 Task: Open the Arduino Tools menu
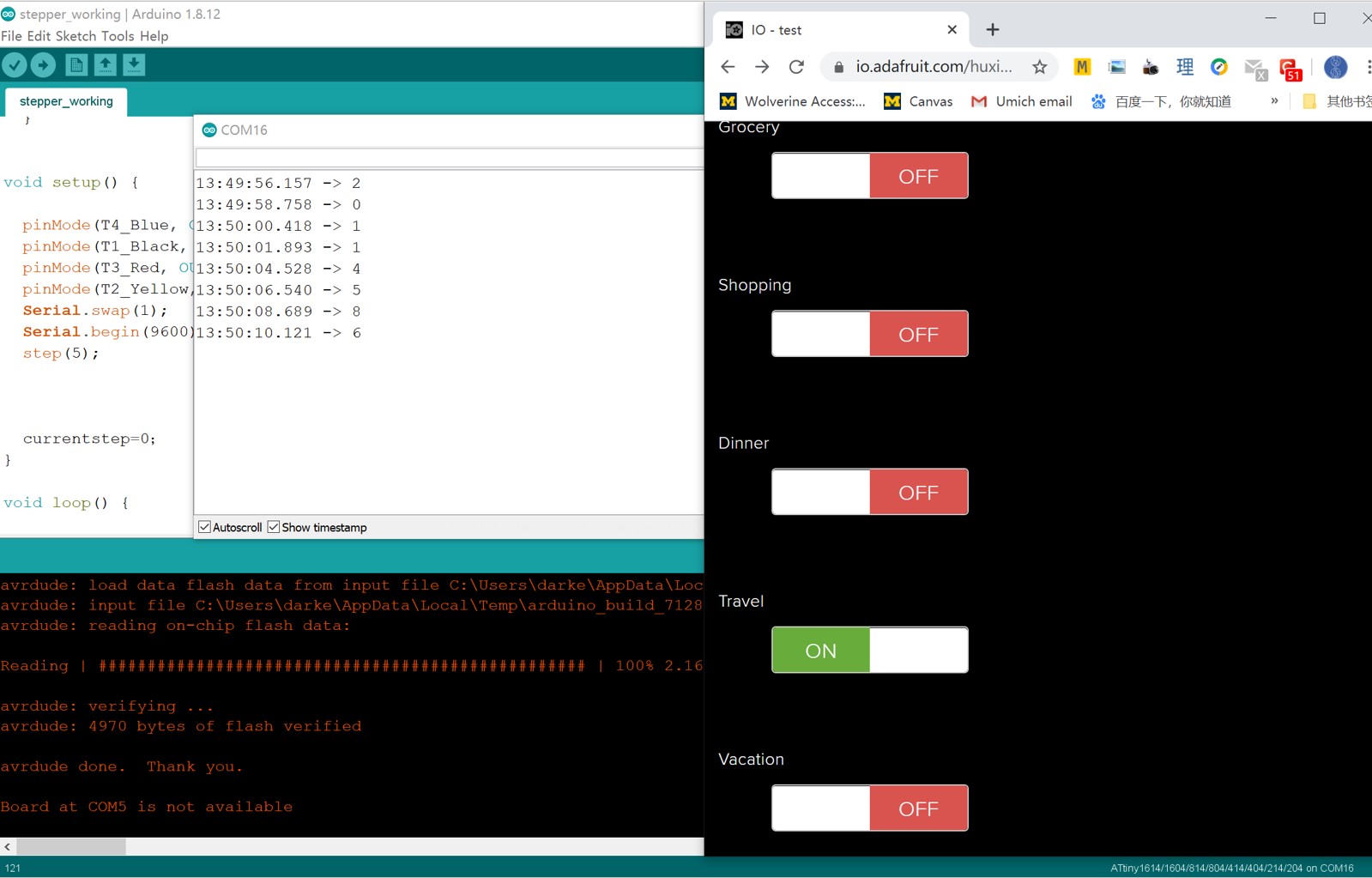pyautogui.click(x=118, y=36)
